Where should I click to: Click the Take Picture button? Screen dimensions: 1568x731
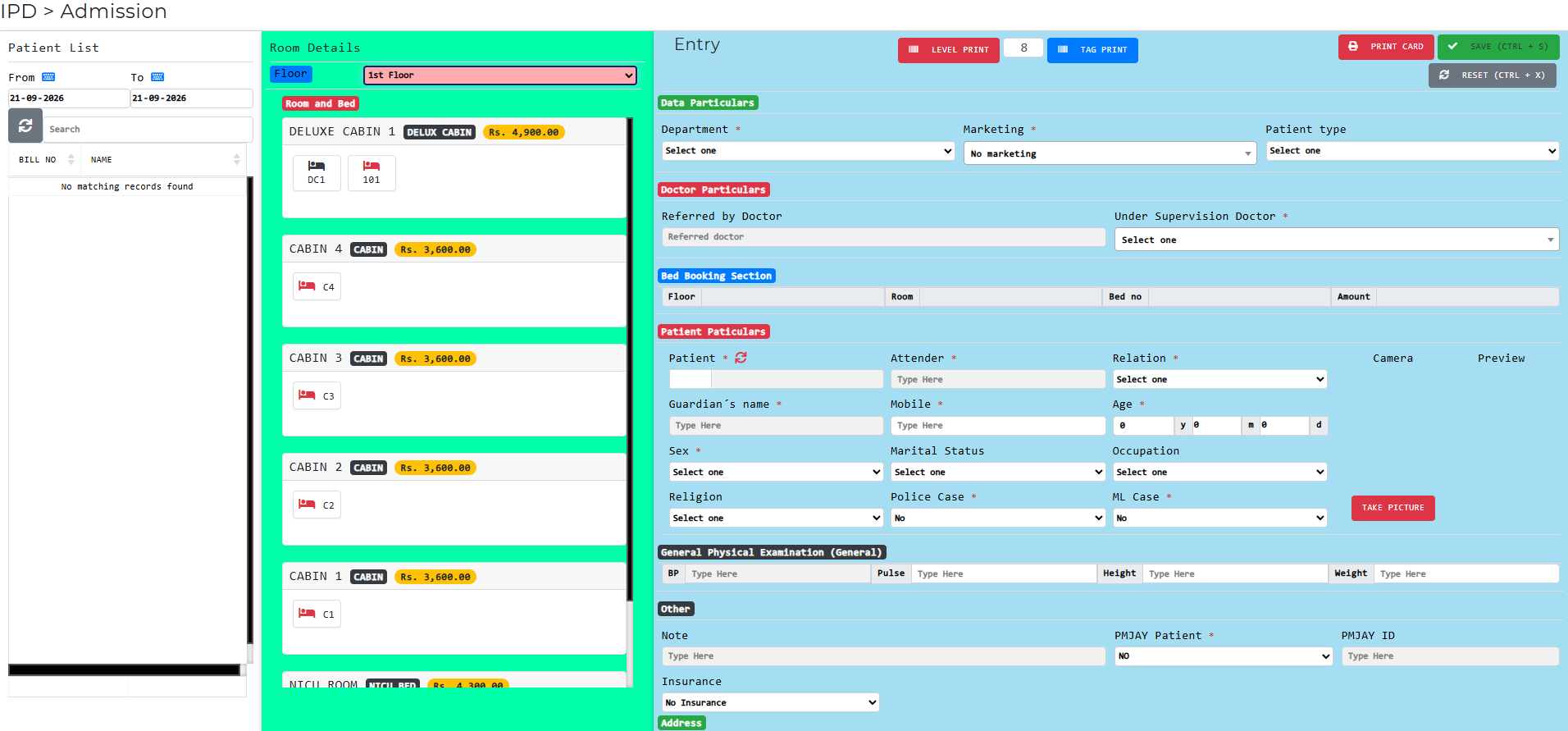[x=1393, y=508]
